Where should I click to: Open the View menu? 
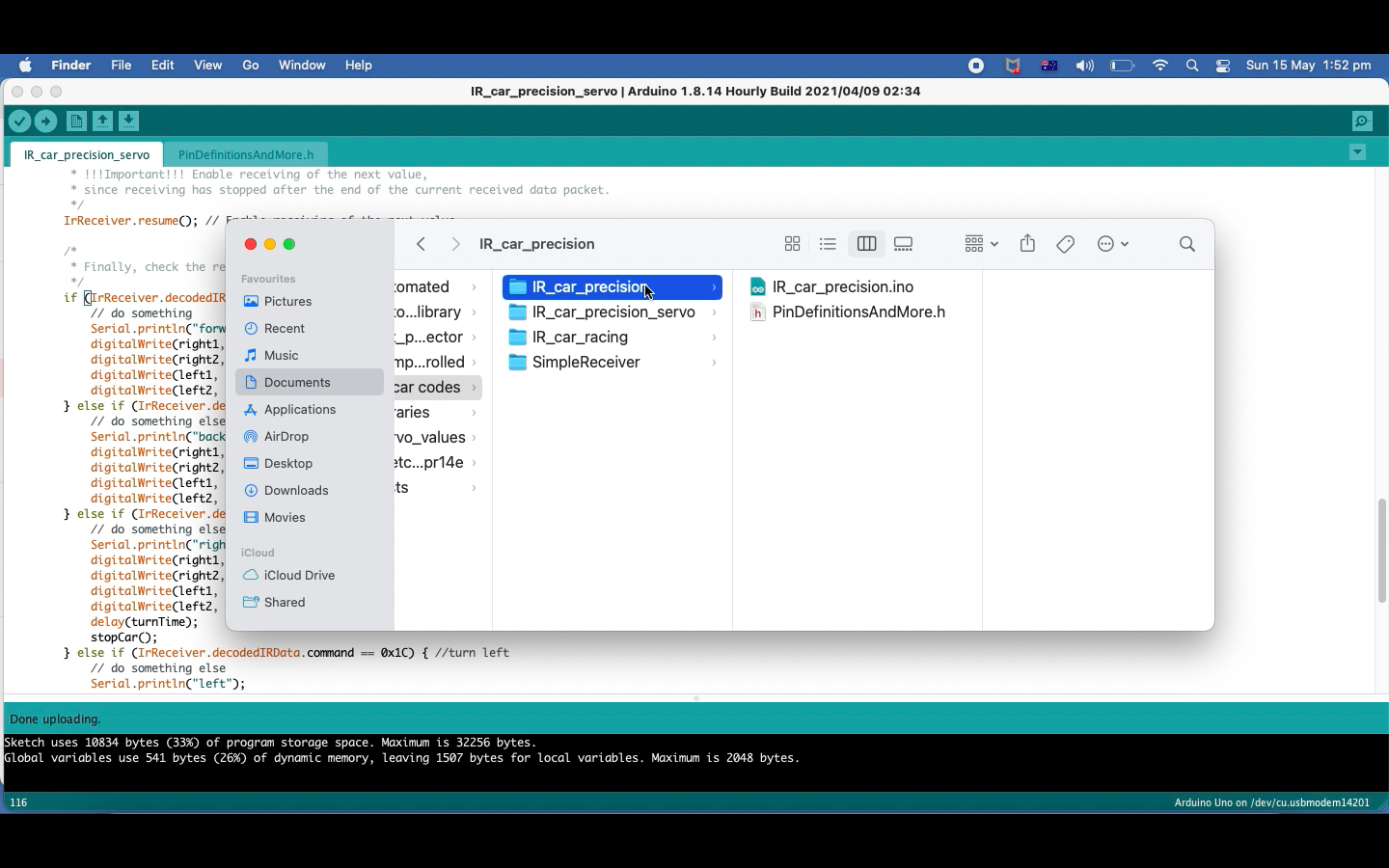208,66
